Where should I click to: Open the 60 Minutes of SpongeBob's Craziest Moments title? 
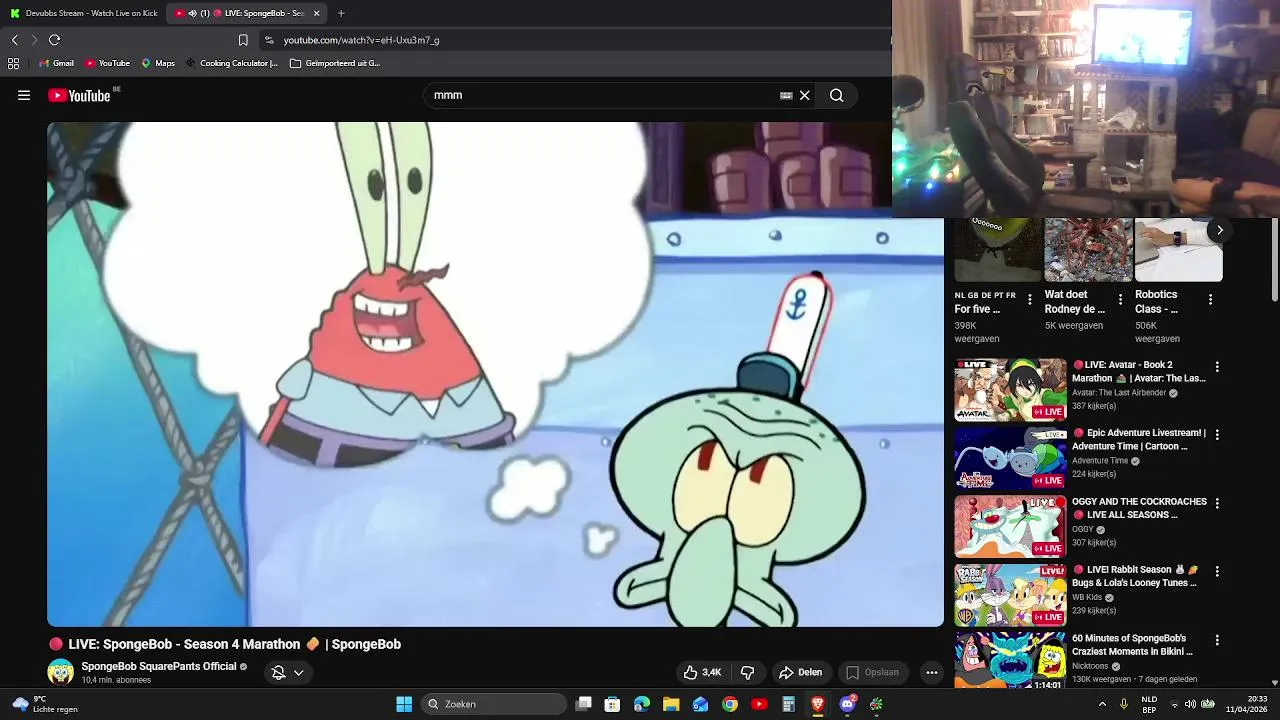[x=1132, y=645]
